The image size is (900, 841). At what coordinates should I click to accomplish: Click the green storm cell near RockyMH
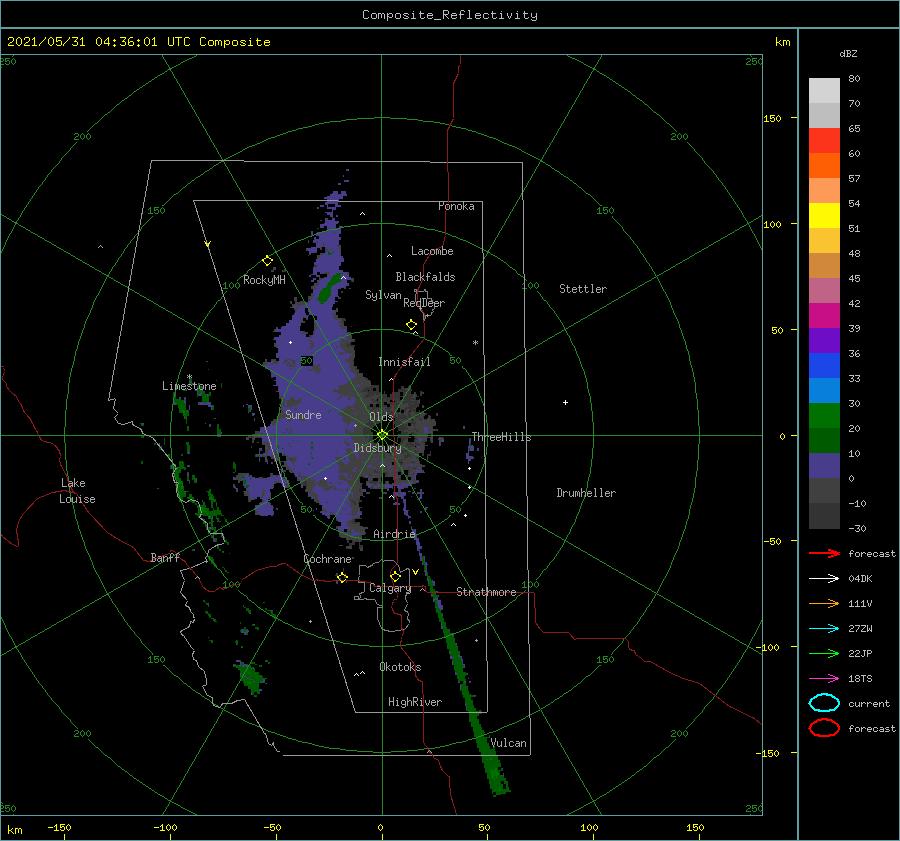point(329,288)
